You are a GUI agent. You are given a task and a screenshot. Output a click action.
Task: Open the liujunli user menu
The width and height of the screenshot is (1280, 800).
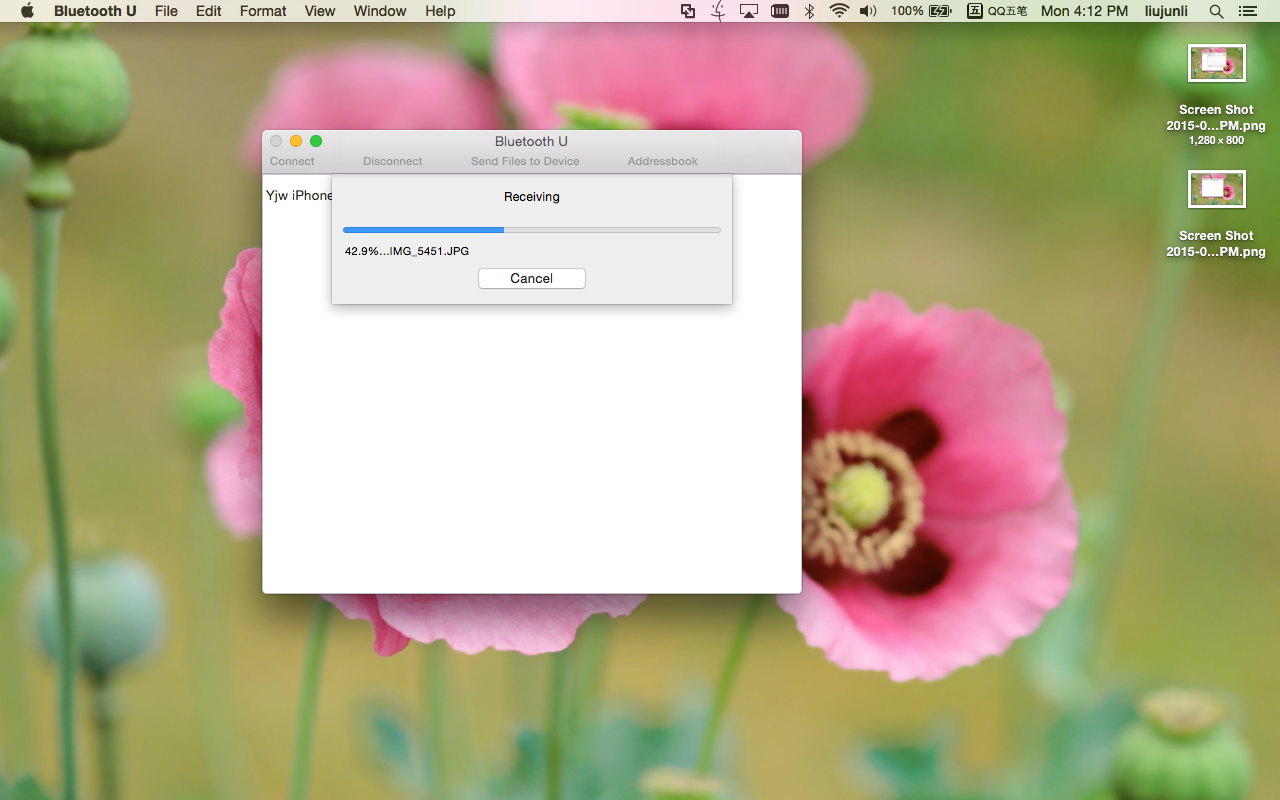tap(1166, 11)
